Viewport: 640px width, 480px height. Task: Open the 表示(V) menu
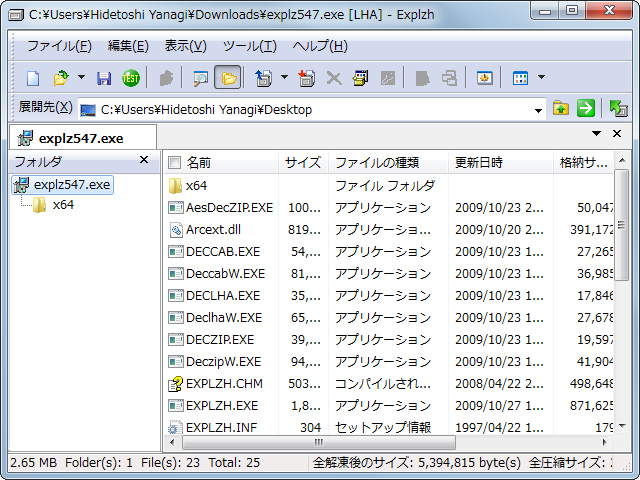click(x=185, y=46)
